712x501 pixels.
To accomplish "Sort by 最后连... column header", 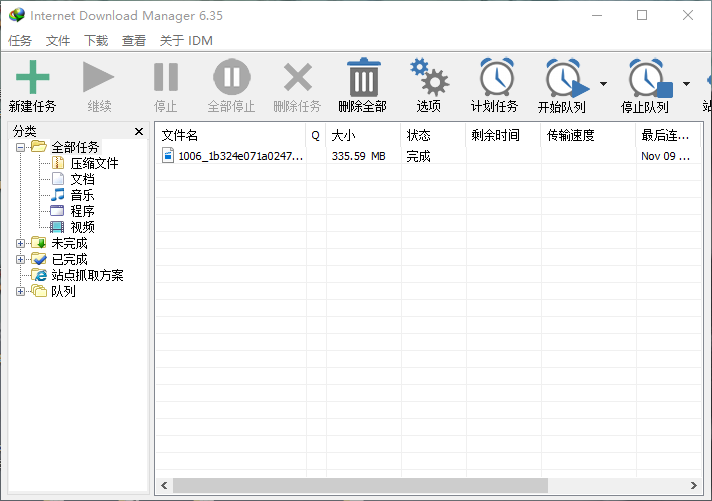I will pyautogui.click(x=669, y=135).
